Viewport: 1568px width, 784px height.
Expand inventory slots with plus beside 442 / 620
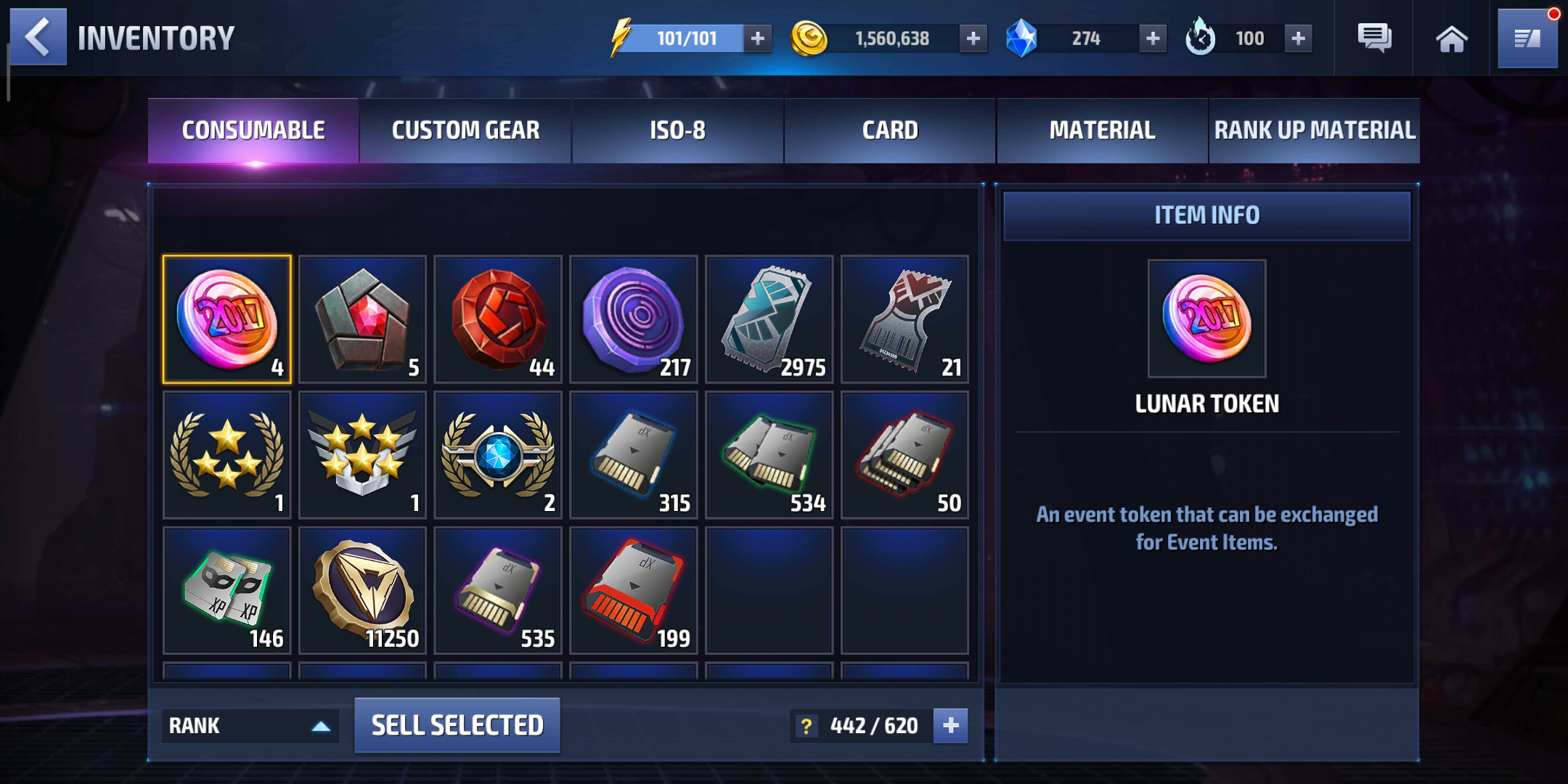coord(951,725)
